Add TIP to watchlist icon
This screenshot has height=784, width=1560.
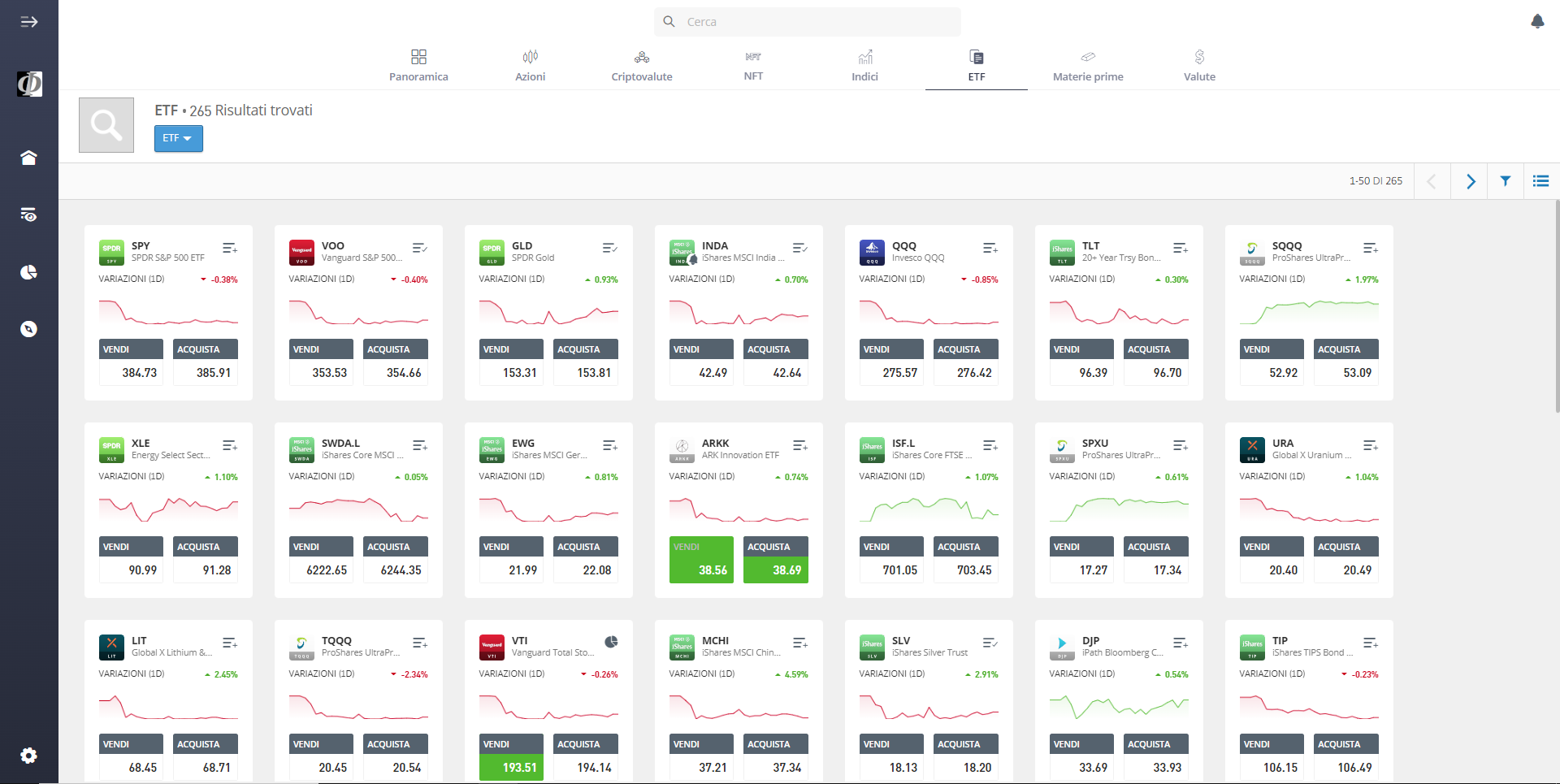click(1371, 643)
